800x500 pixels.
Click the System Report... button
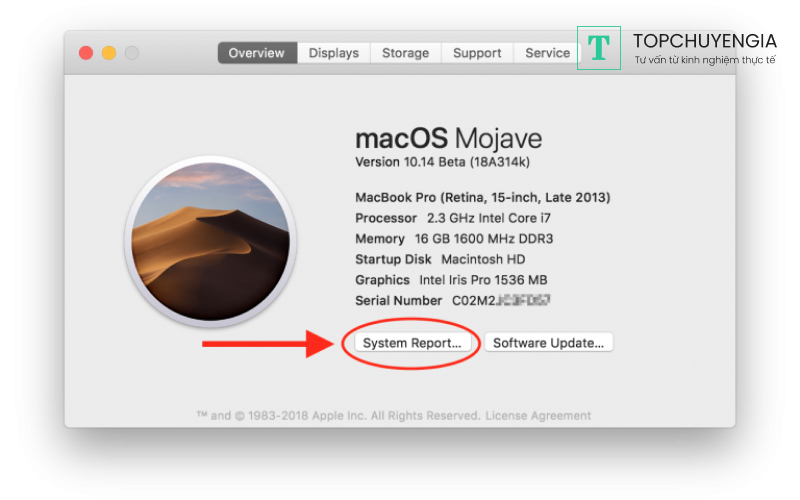coord(412,343)
